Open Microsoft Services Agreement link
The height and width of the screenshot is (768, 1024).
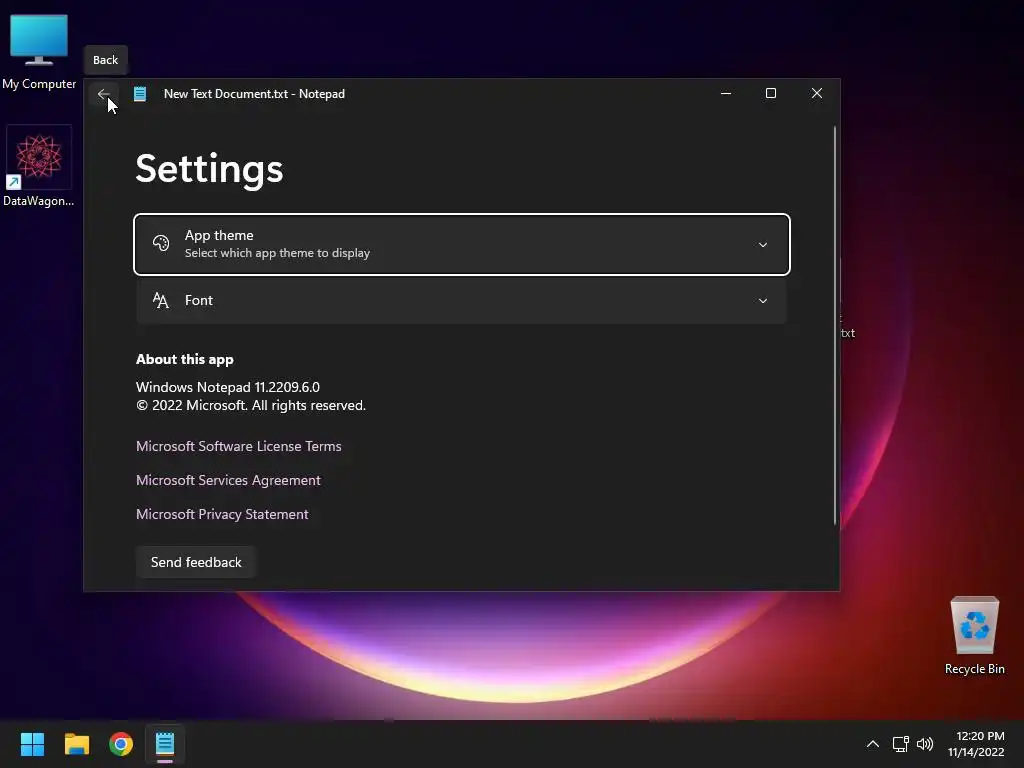[228, 480]
